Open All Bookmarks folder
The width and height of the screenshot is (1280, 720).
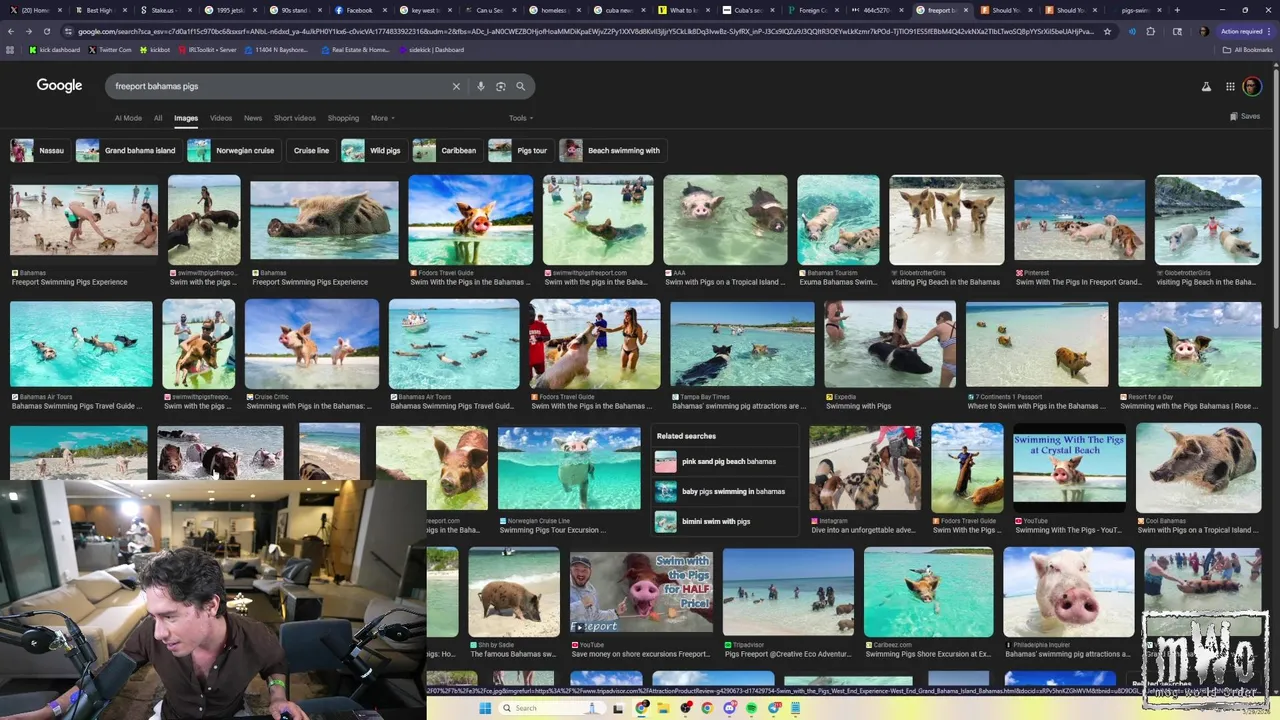[1248, 49]
